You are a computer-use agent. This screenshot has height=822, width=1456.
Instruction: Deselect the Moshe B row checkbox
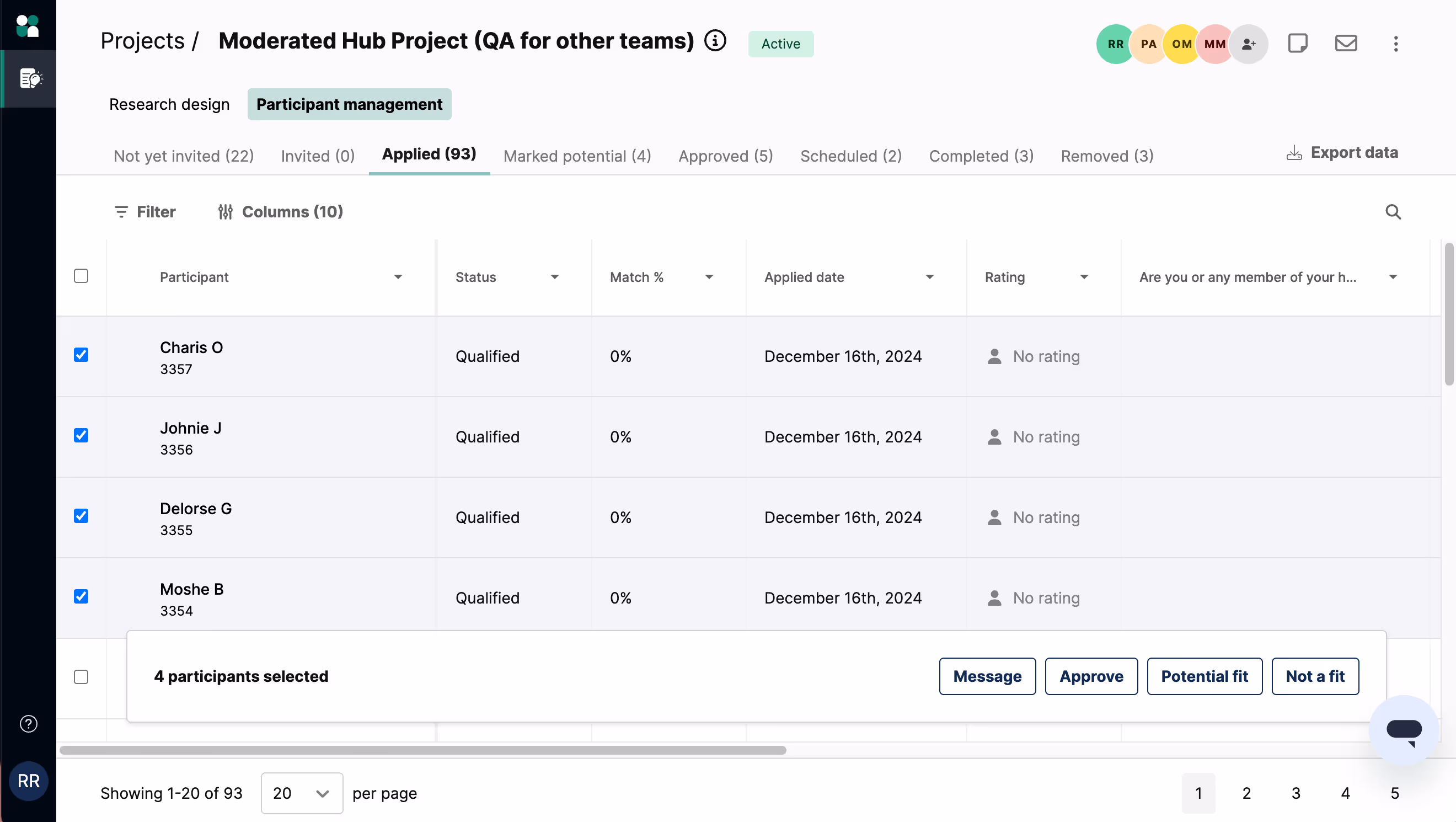point(82,596)
